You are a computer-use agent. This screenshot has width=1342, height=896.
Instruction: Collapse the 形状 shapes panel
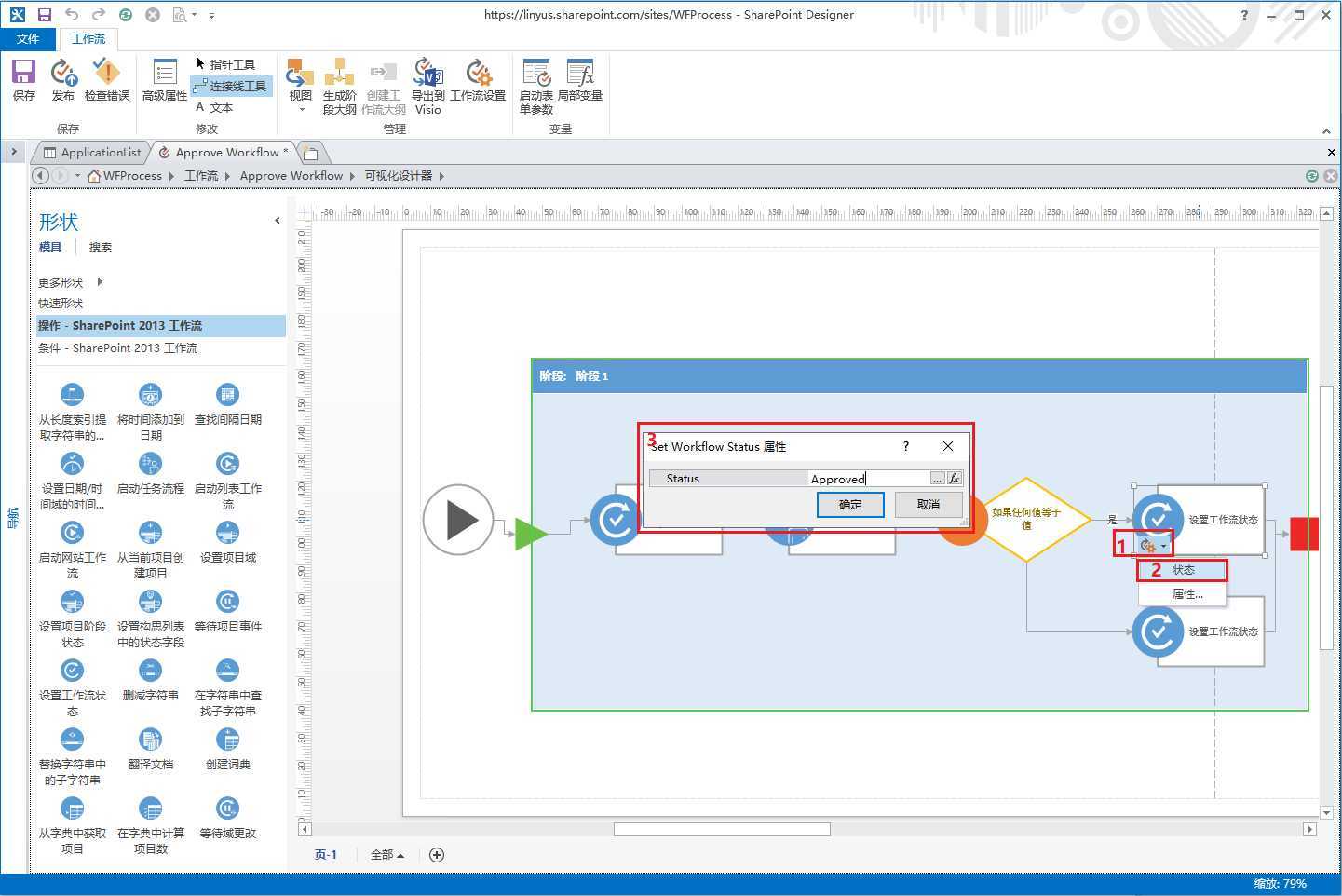[x=277, y=221]
